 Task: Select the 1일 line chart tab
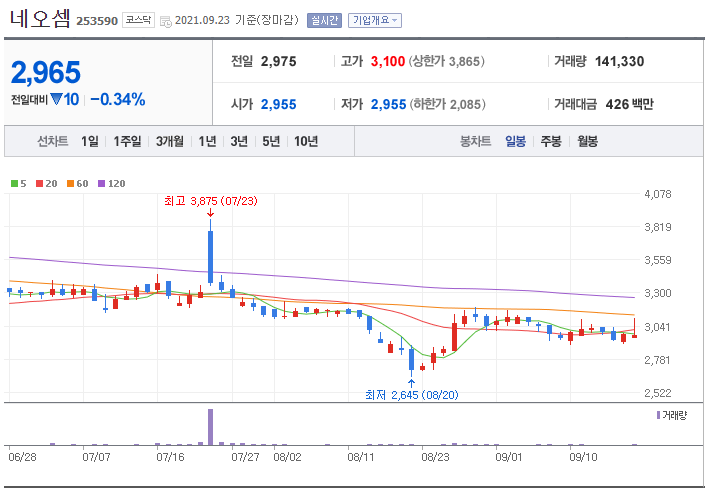89,142
